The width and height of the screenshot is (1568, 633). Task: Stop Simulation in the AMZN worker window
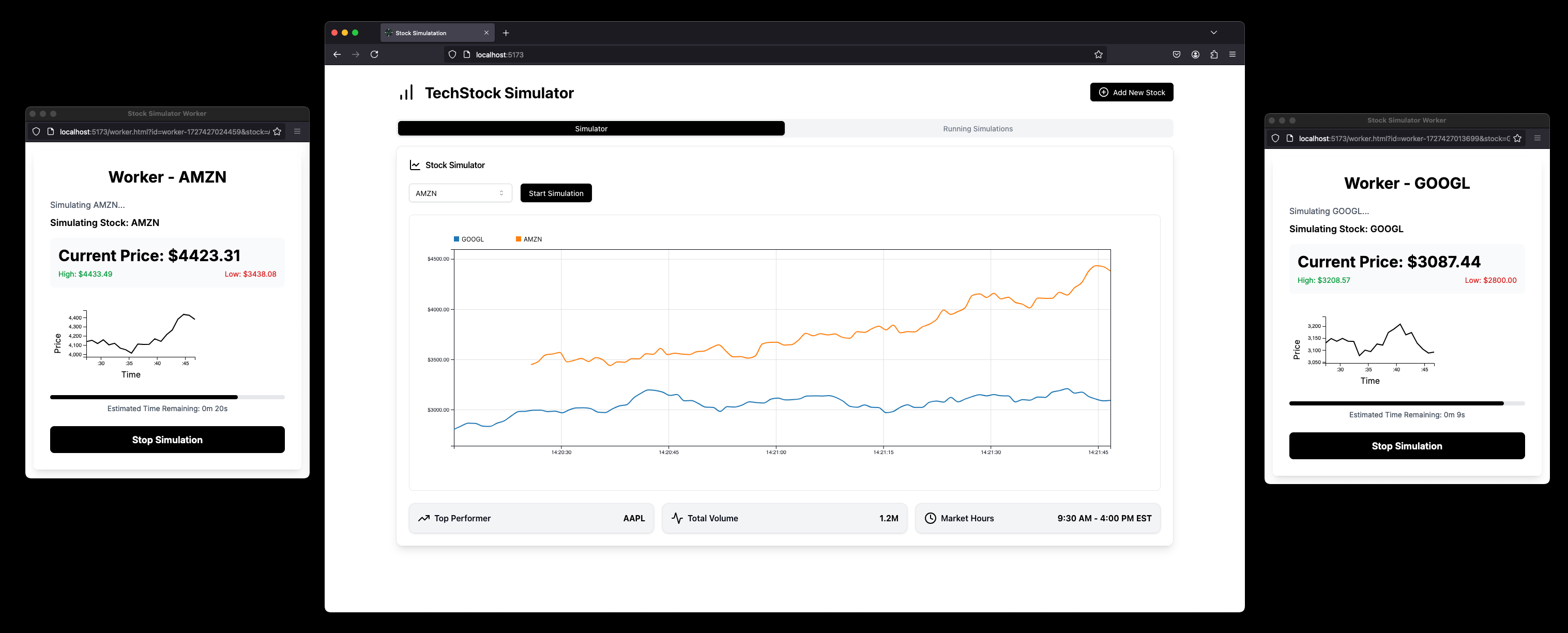click(168, 440)
